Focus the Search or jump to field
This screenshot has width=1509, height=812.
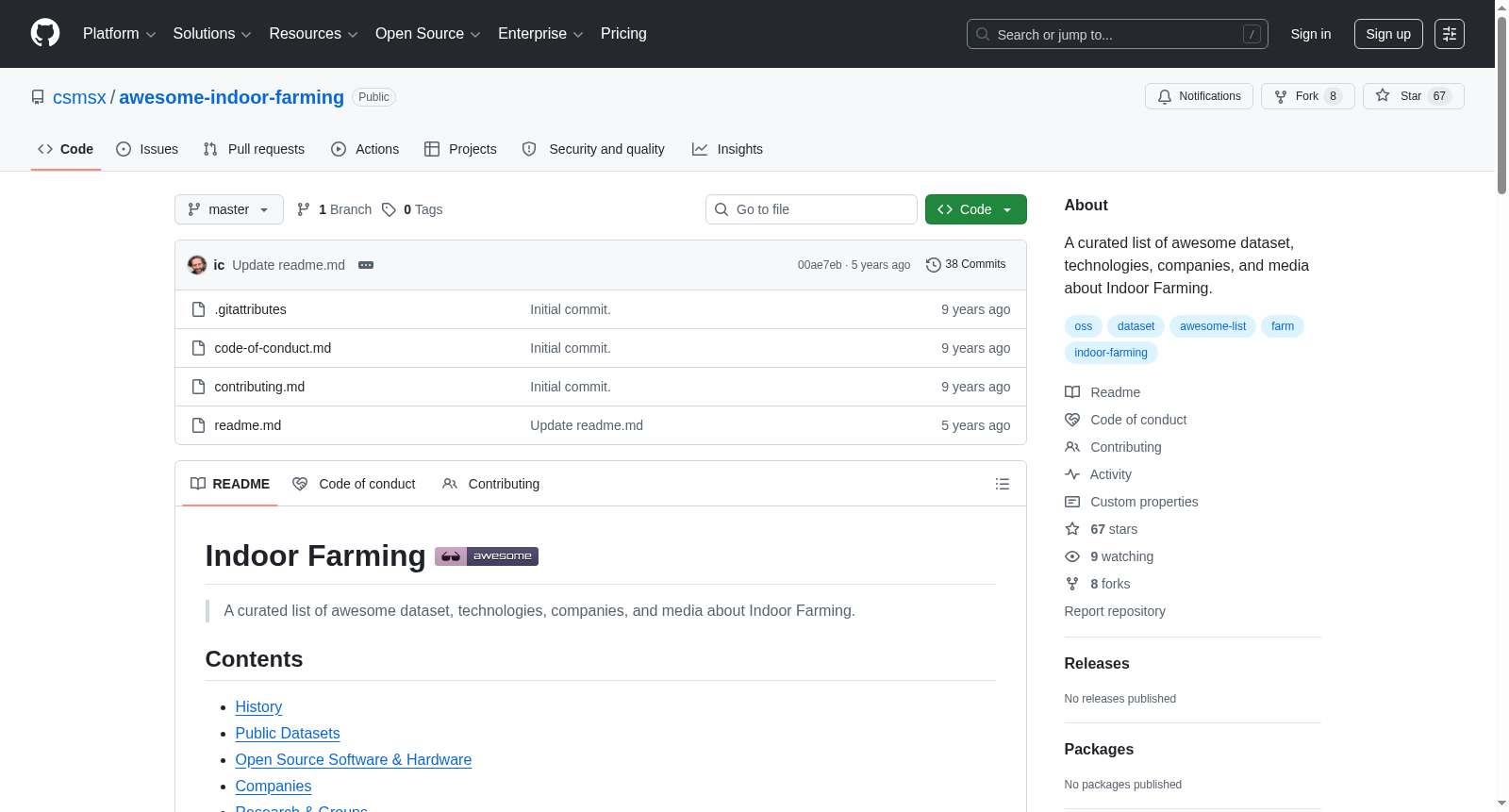click(x=1118, y=34)
